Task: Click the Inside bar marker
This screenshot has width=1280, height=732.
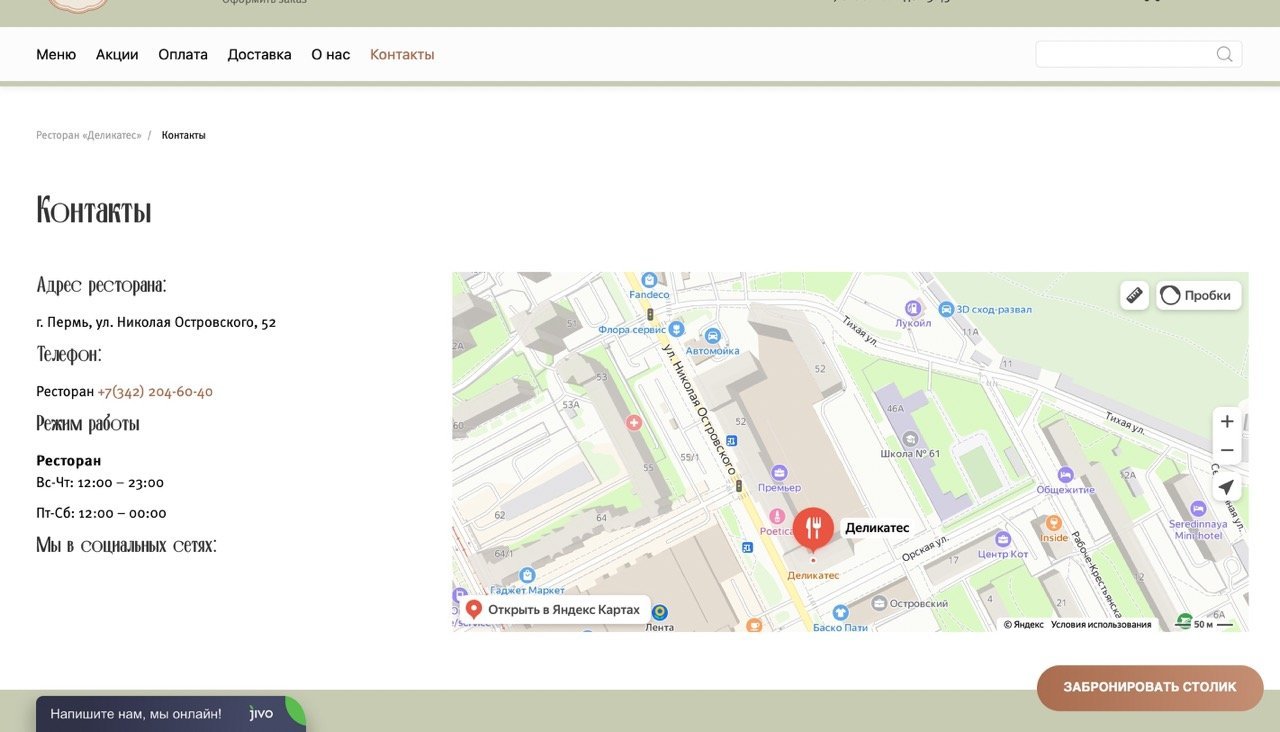Action: 1053,523
